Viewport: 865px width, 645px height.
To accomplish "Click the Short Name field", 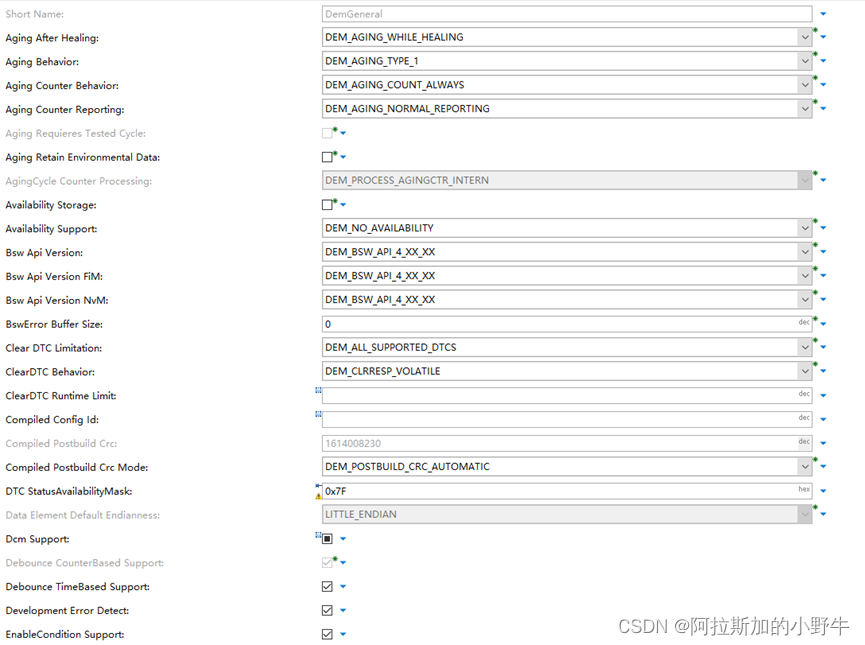I will (567, 14).
